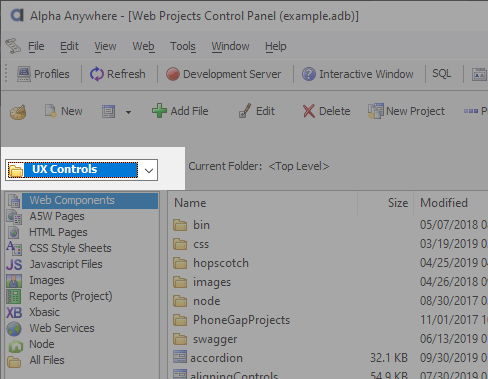Click the HTML Pages category icon
Viewport: 488px width, 379px height.
click(x=14, y=232)
